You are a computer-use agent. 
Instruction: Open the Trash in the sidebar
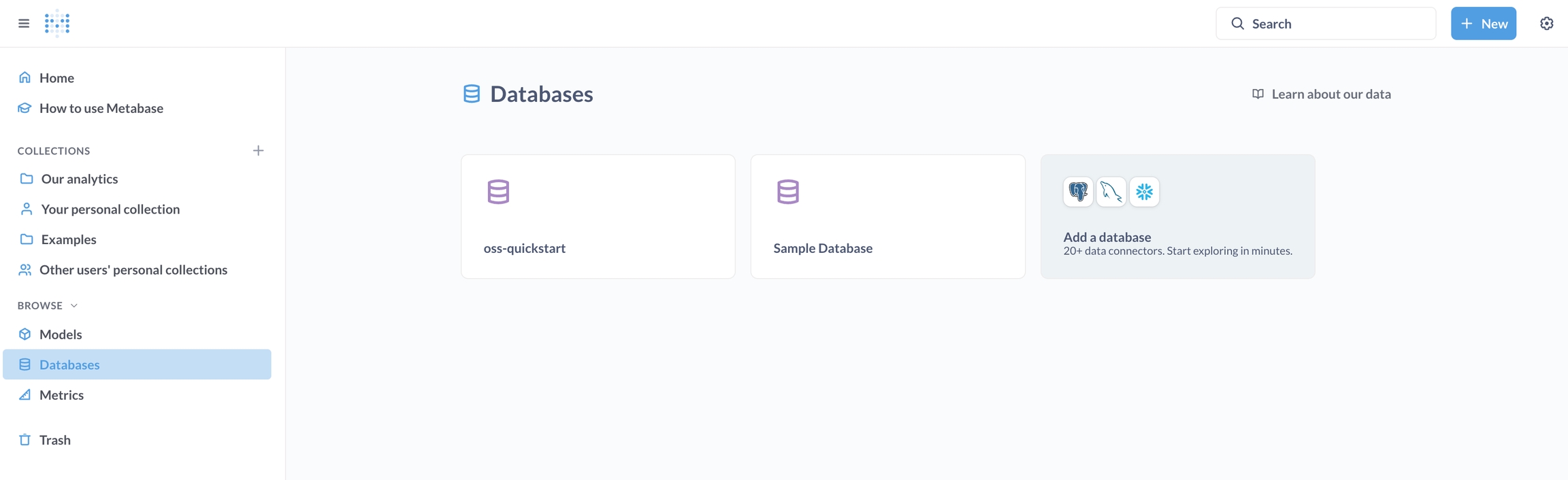coord(54,440)
